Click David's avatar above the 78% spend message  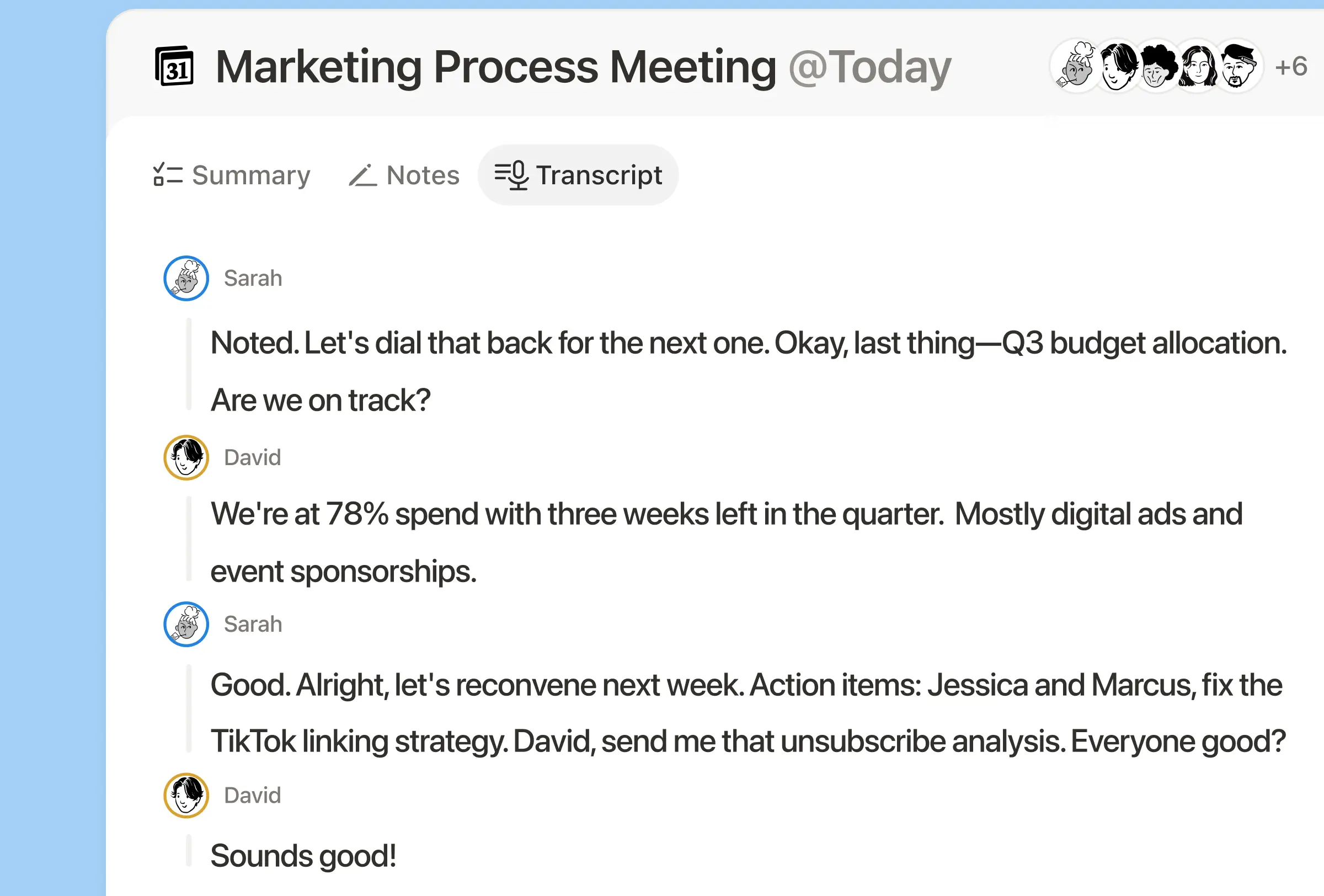[x=186, y=457]
